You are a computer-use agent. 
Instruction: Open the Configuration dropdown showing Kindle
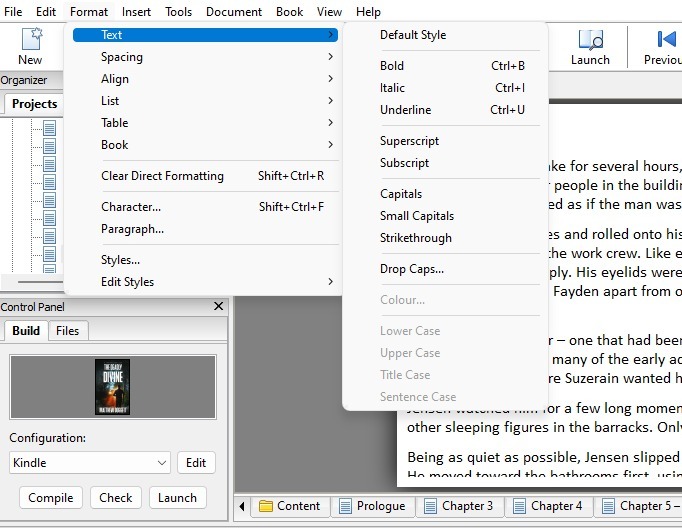(90, 463)
